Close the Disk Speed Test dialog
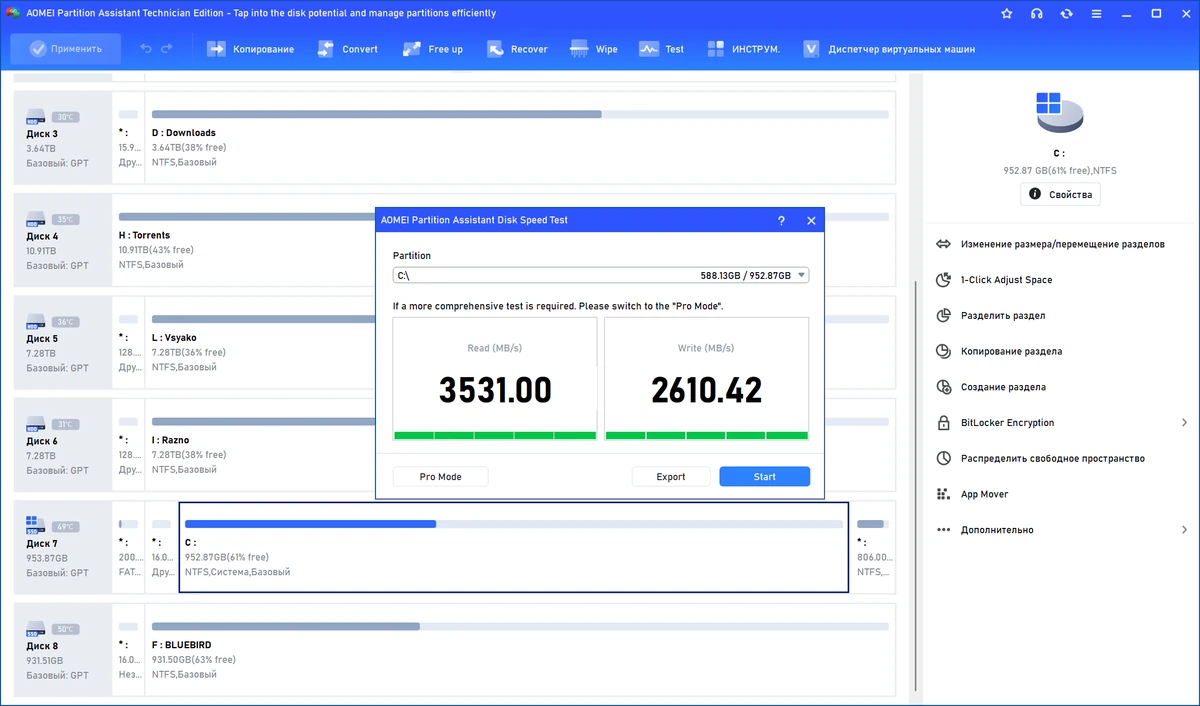 point(811,221)
